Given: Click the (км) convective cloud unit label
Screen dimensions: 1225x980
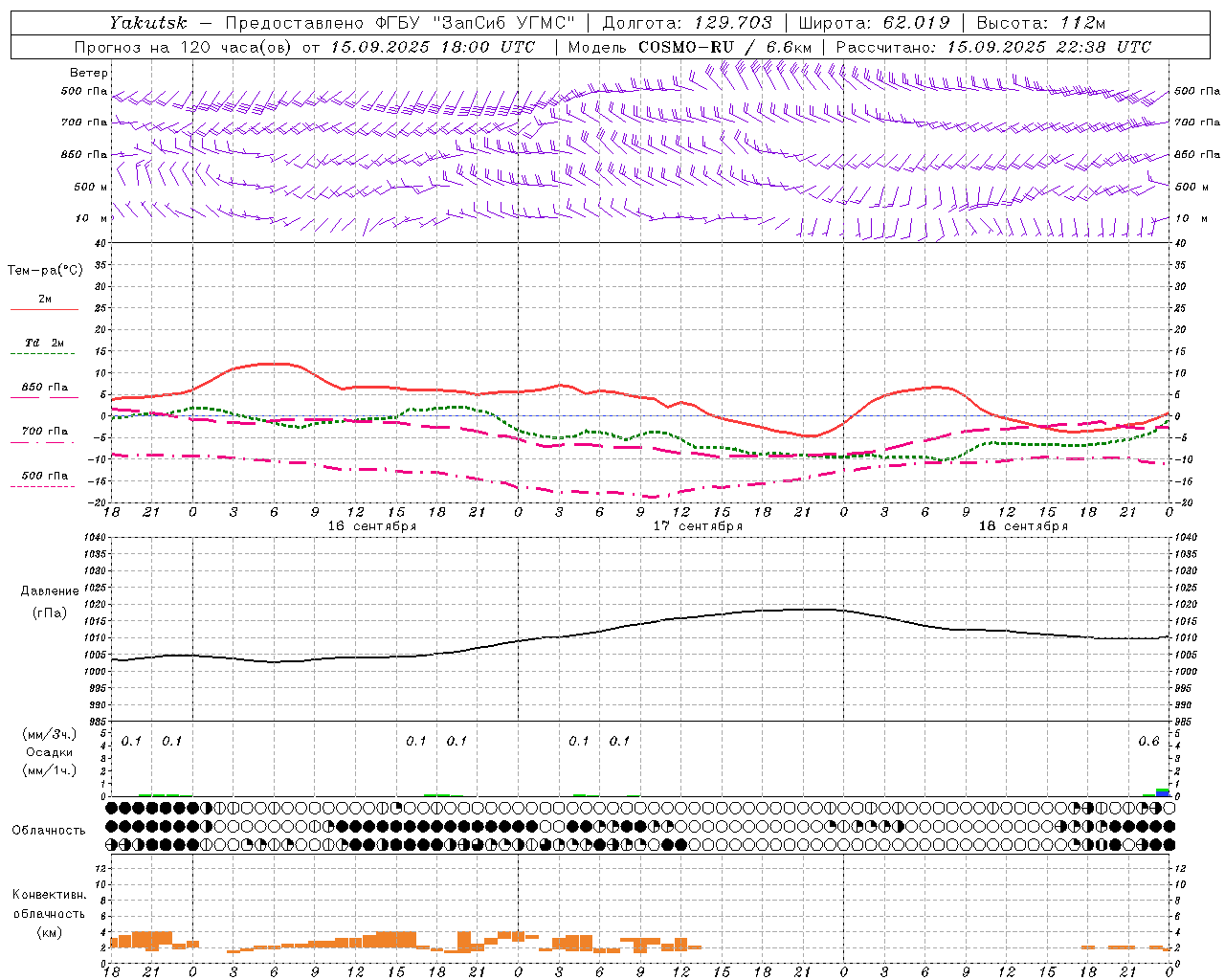Looking at the screenshot, I should pos(49,932).
